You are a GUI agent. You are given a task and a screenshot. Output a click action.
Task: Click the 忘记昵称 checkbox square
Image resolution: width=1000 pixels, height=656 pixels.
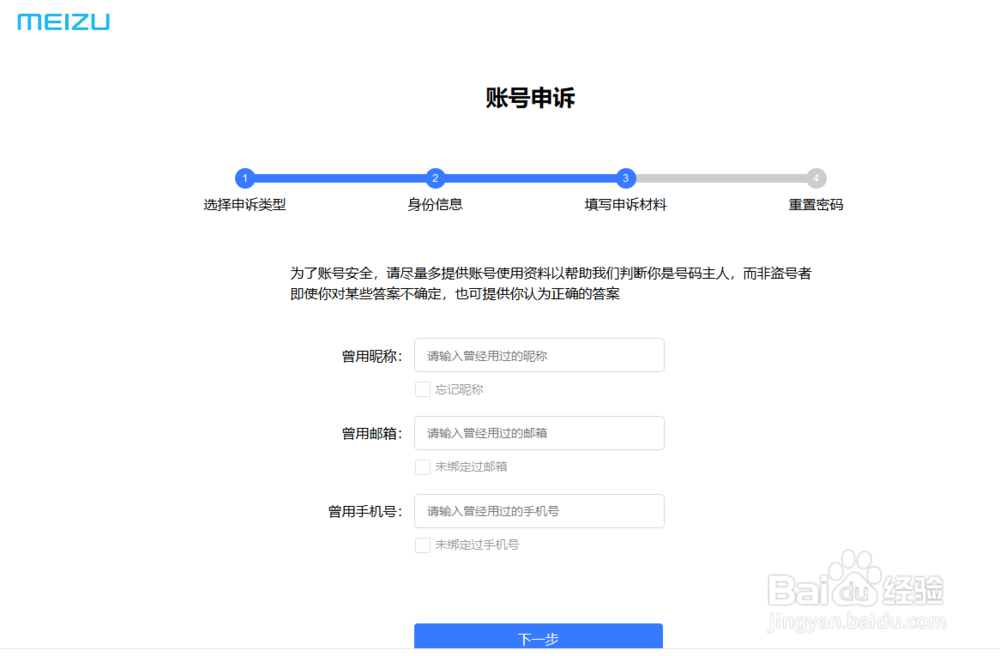click(423, 388)
